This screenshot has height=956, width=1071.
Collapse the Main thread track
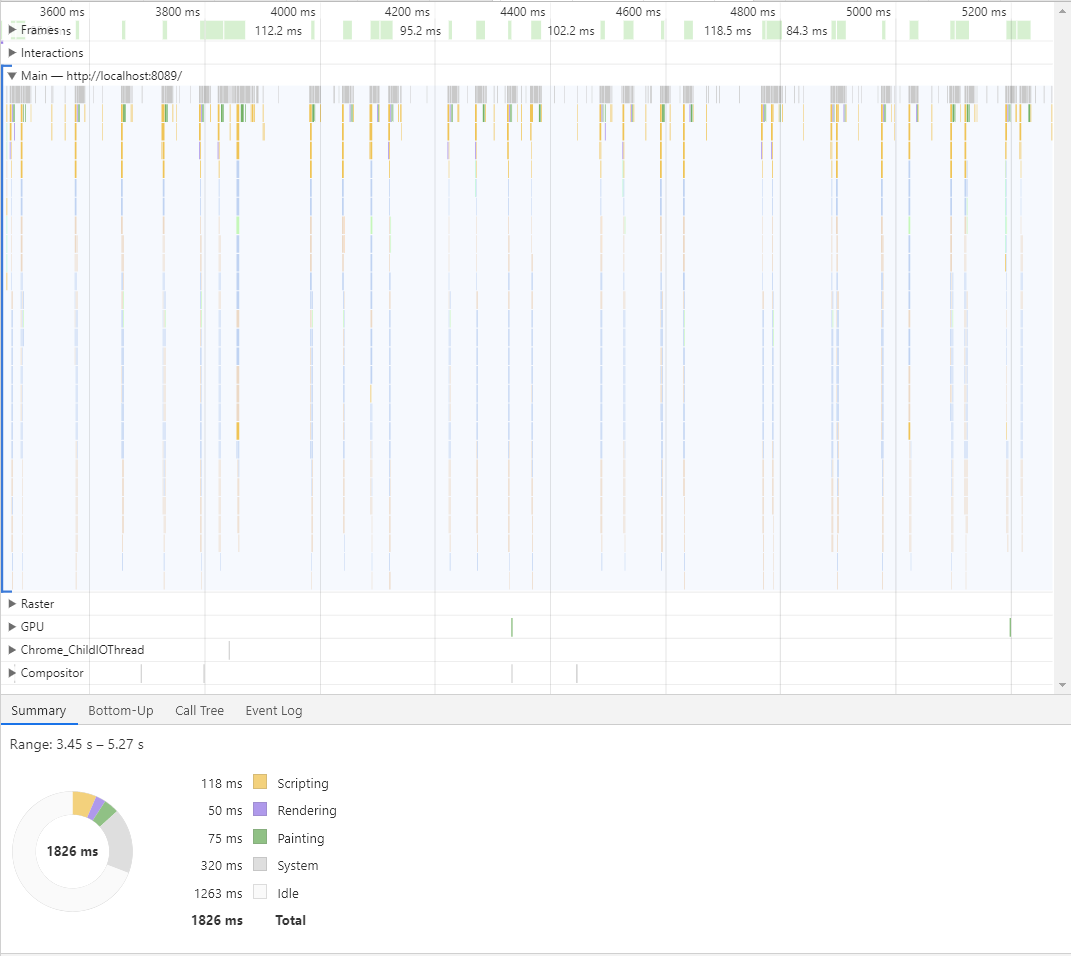coord(12,76)
